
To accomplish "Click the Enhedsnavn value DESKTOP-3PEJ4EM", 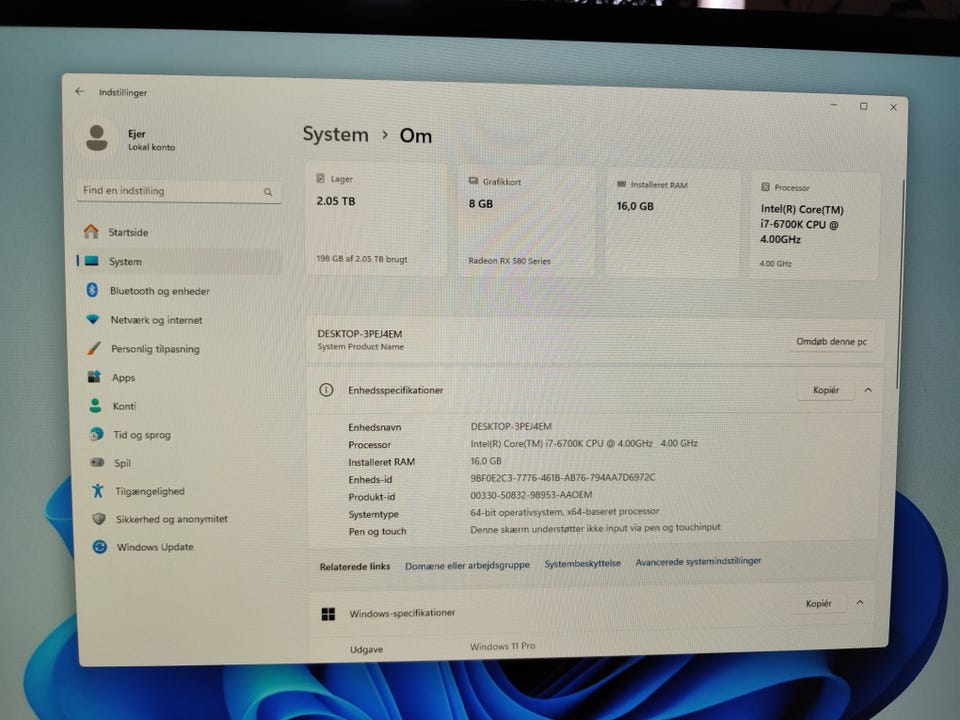I will pyautogui.click(x=511, y=426).
